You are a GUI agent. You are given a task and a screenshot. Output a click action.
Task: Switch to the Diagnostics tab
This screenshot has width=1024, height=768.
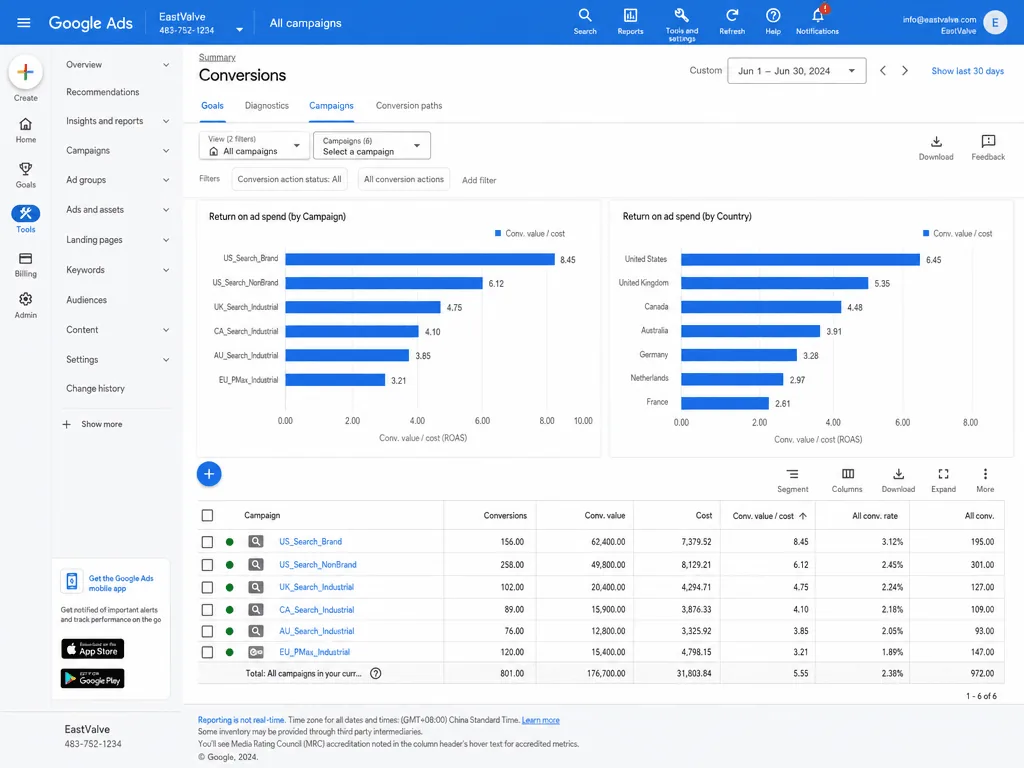point(266,106)
